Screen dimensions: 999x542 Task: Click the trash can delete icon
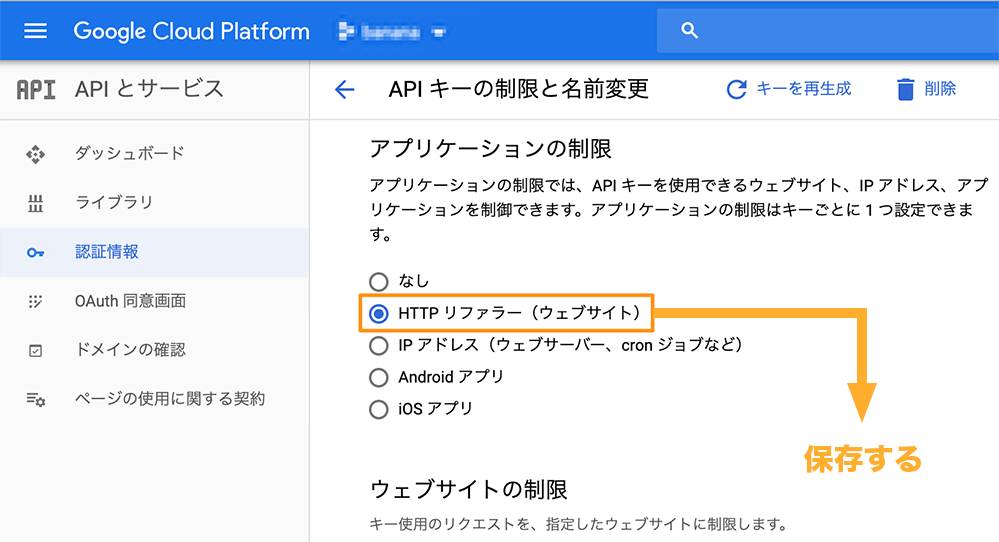(905, 89)
